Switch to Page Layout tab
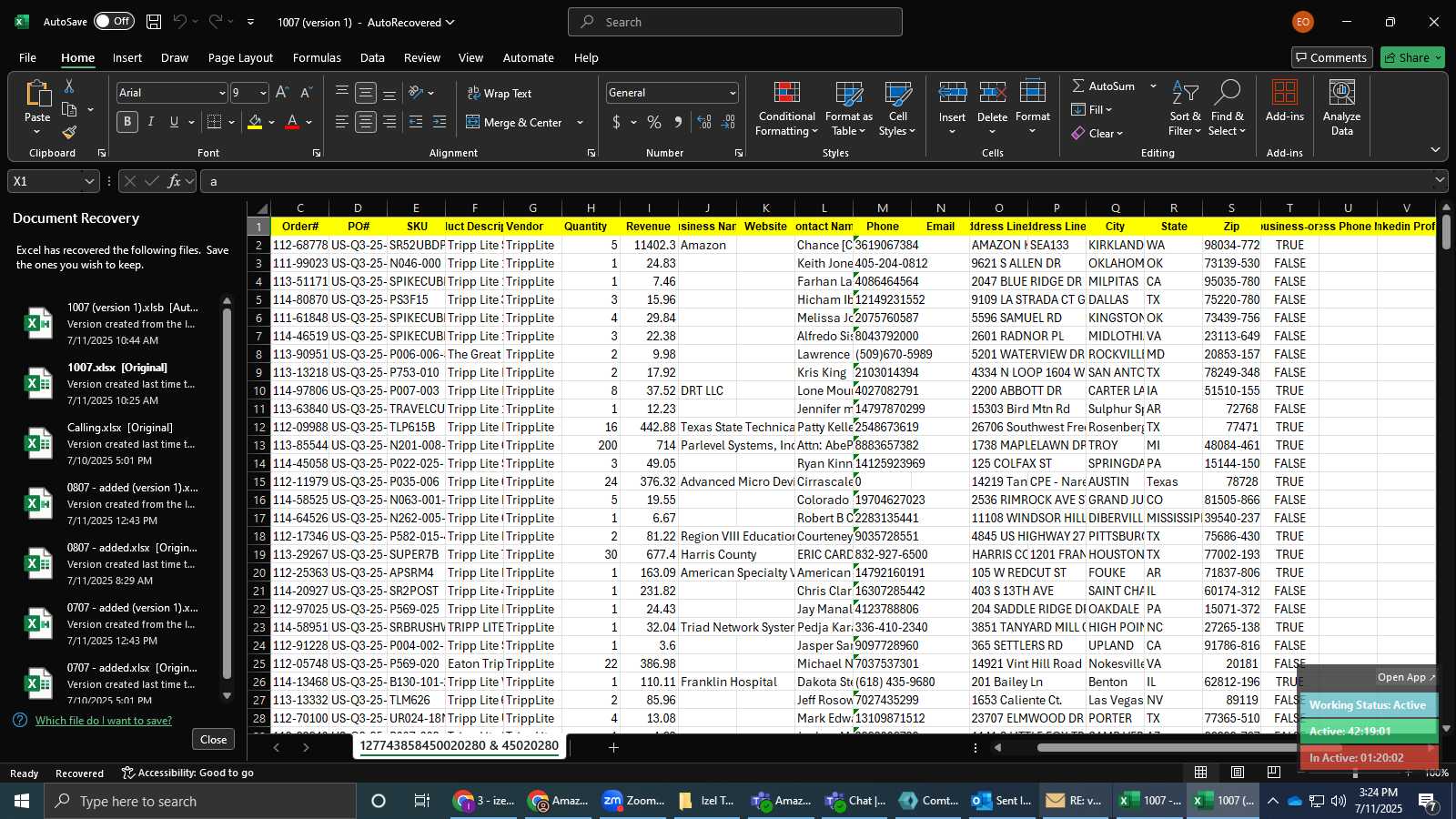This screenshot has height=819, width=1456. tap(240, 57)
